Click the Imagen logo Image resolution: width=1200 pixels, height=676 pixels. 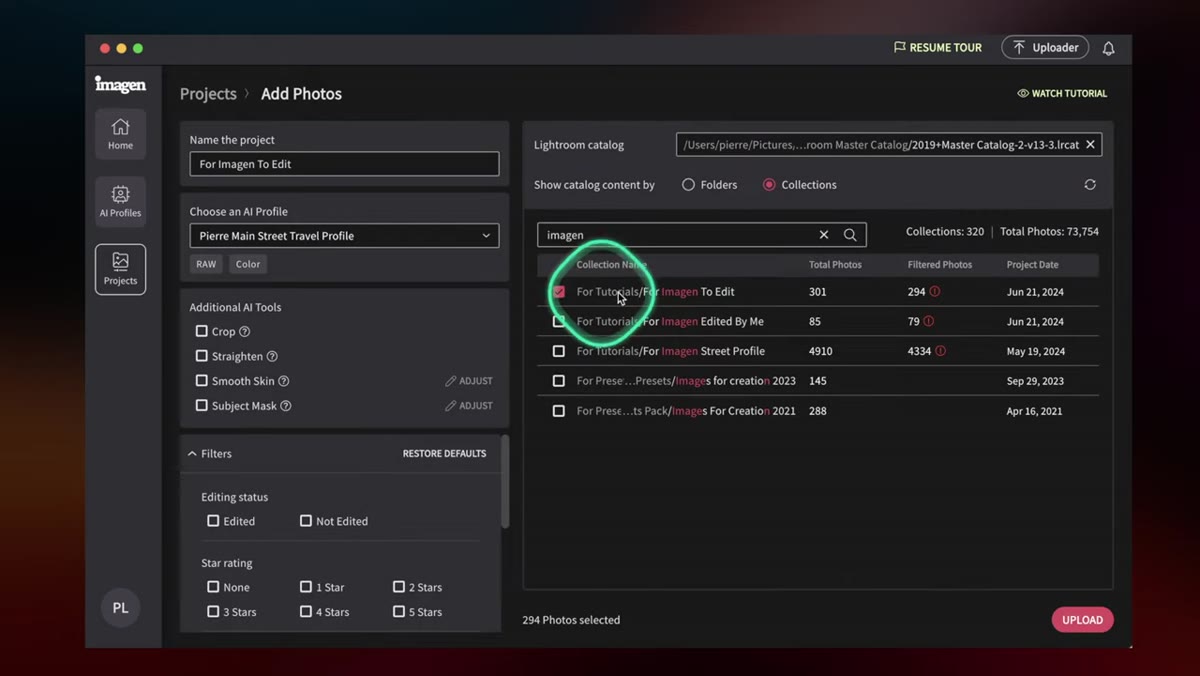click(120, 85)
